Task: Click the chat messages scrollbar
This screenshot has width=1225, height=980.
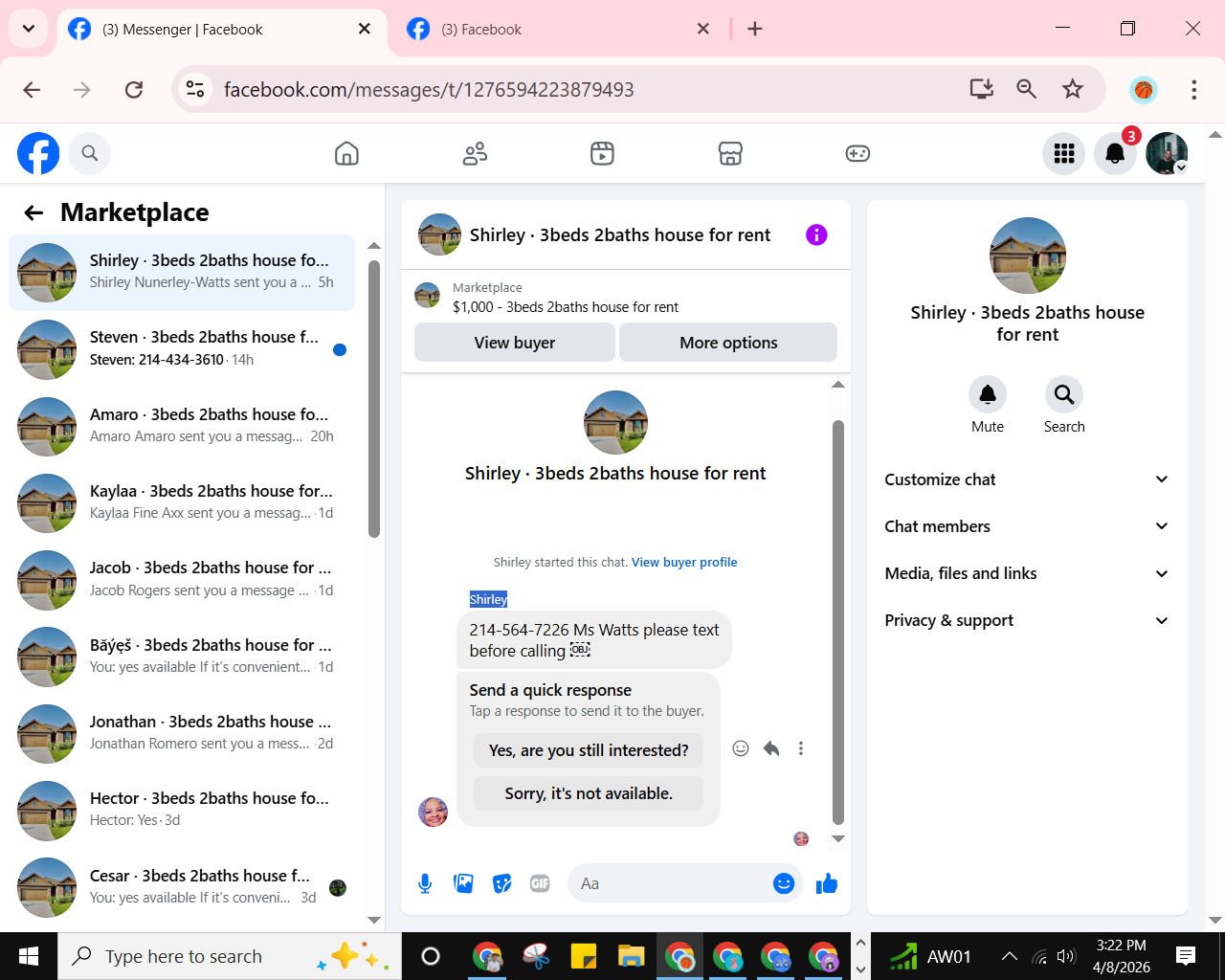Action: click(838, 622)
